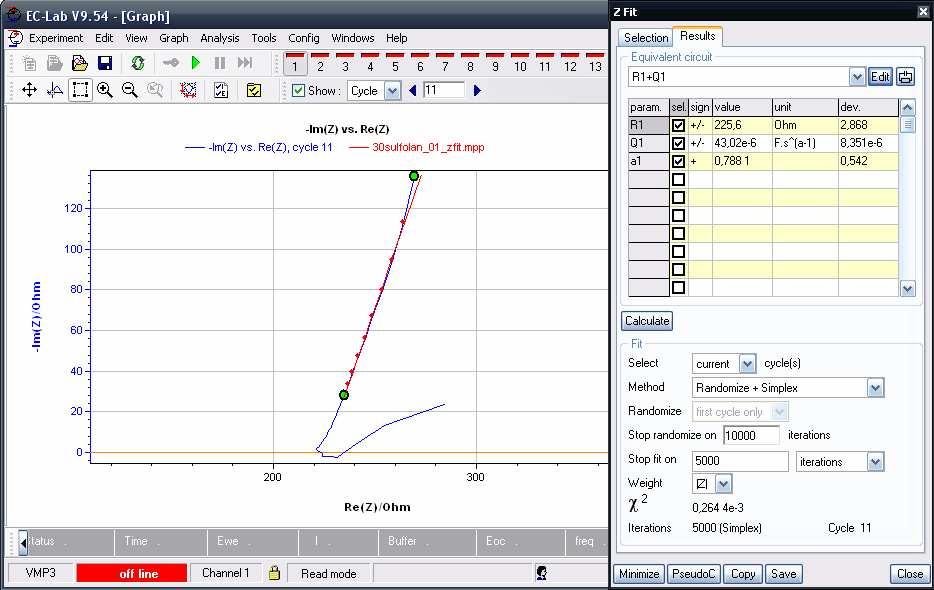This screenshot has height=590, width=934.
Task: Click the pause toolbar button
Action: click(x=220, y=63)
